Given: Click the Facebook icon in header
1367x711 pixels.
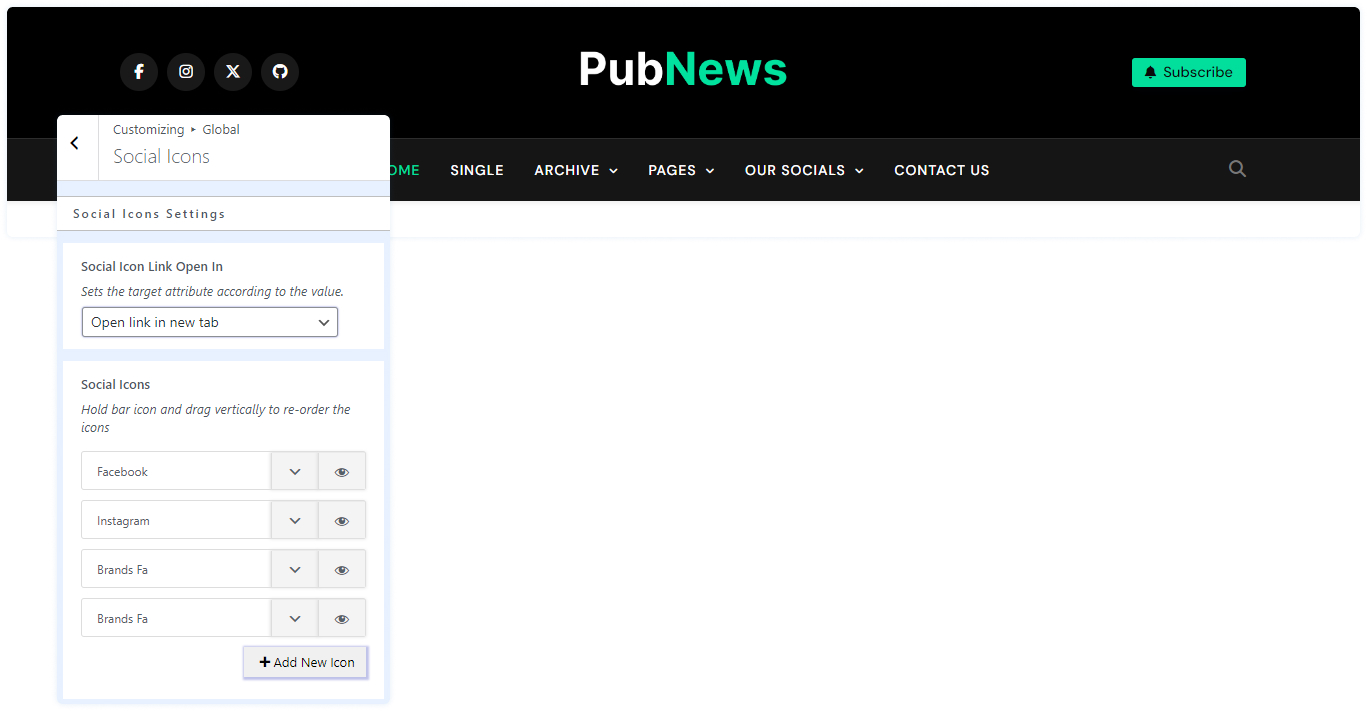Looking at the screenshot, I should click(139, 72).
